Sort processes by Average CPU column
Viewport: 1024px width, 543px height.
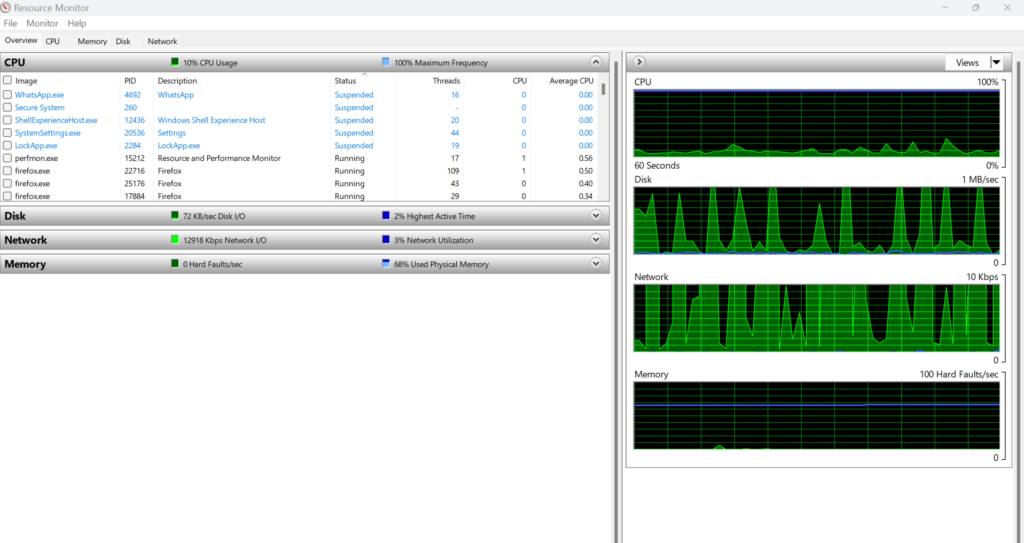point(571,81)
